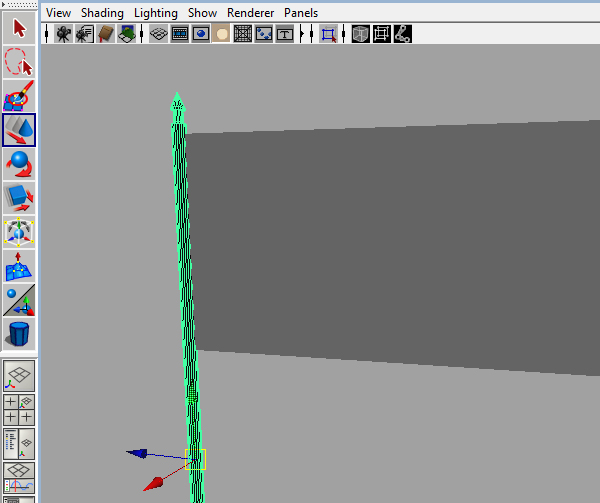This screenshot has width=600, height=503.
Task: Toggle the viewport Grid display
Action: 158,34
